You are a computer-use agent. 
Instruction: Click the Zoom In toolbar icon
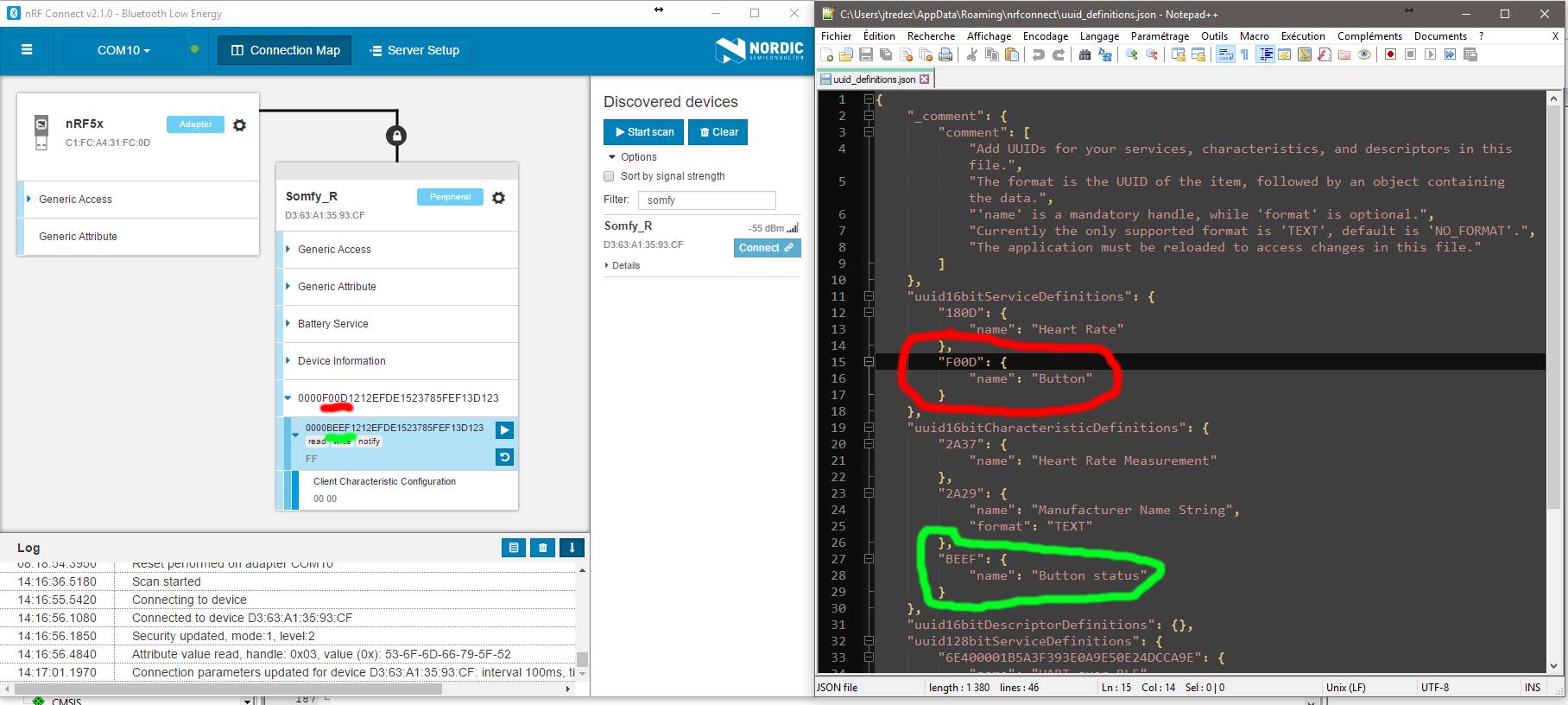(x=1132, y=54)
